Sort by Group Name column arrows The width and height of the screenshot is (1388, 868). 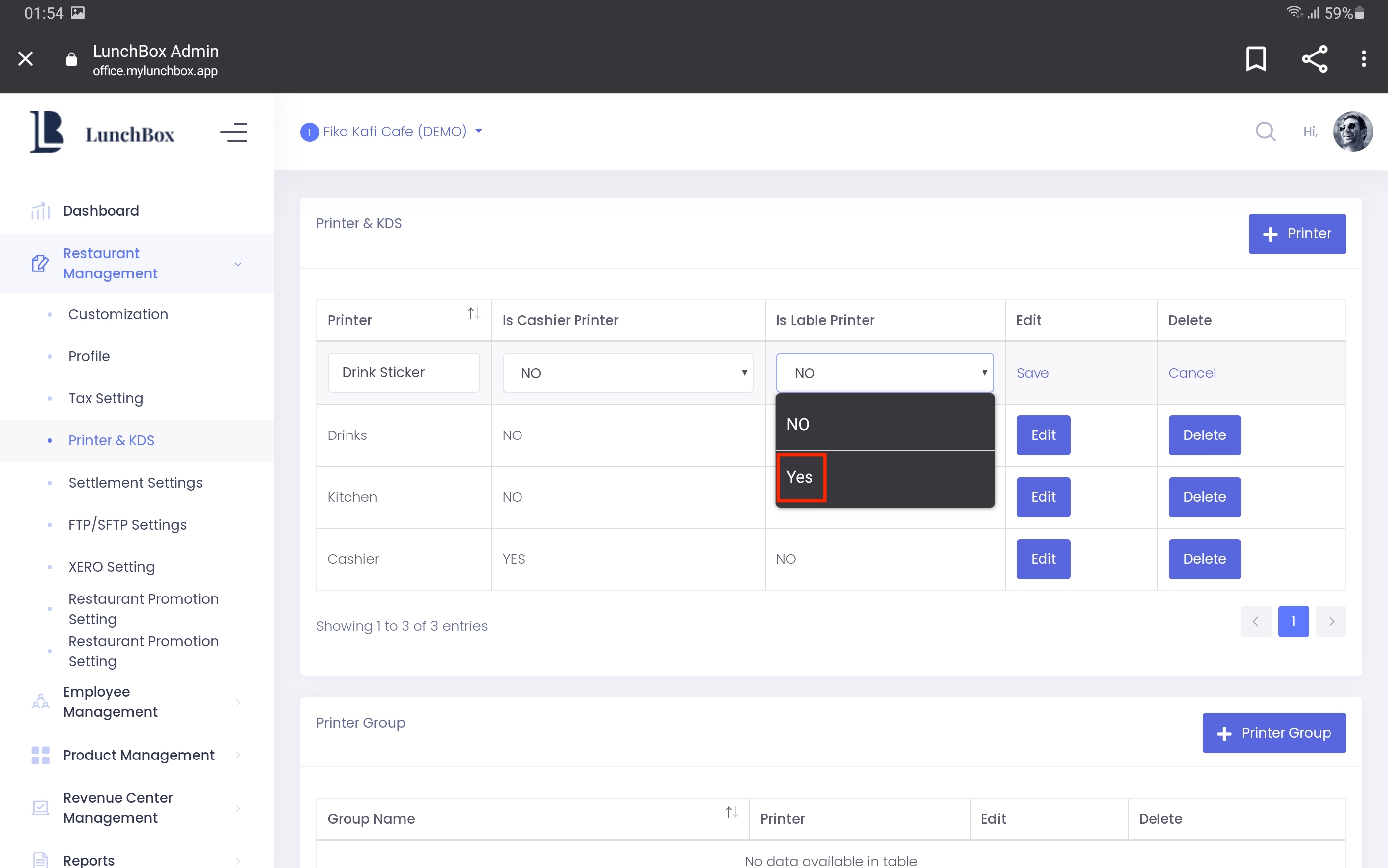731,813
